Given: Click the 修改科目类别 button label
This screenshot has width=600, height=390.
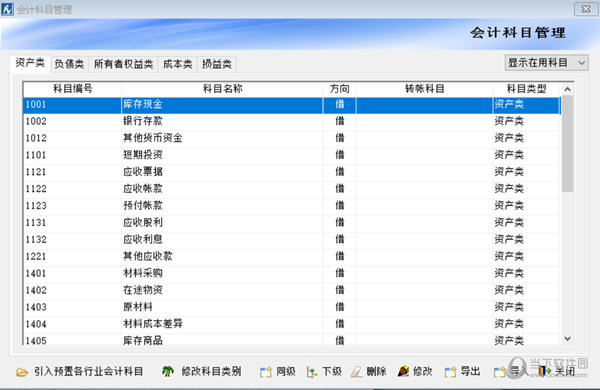Looking at the screenshot, I should 211,371.
